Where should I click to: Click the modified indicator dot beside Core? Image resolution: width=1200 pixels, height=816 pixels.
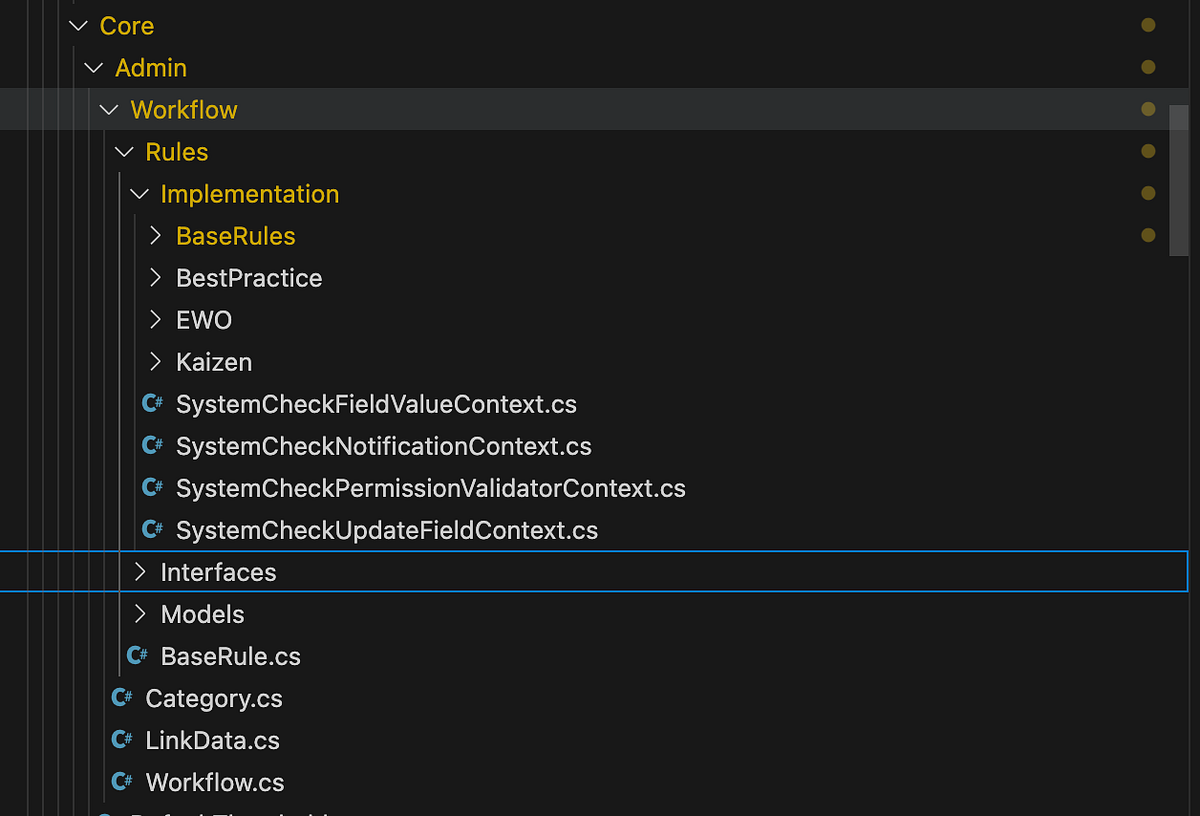click(x=1148, y=25)
